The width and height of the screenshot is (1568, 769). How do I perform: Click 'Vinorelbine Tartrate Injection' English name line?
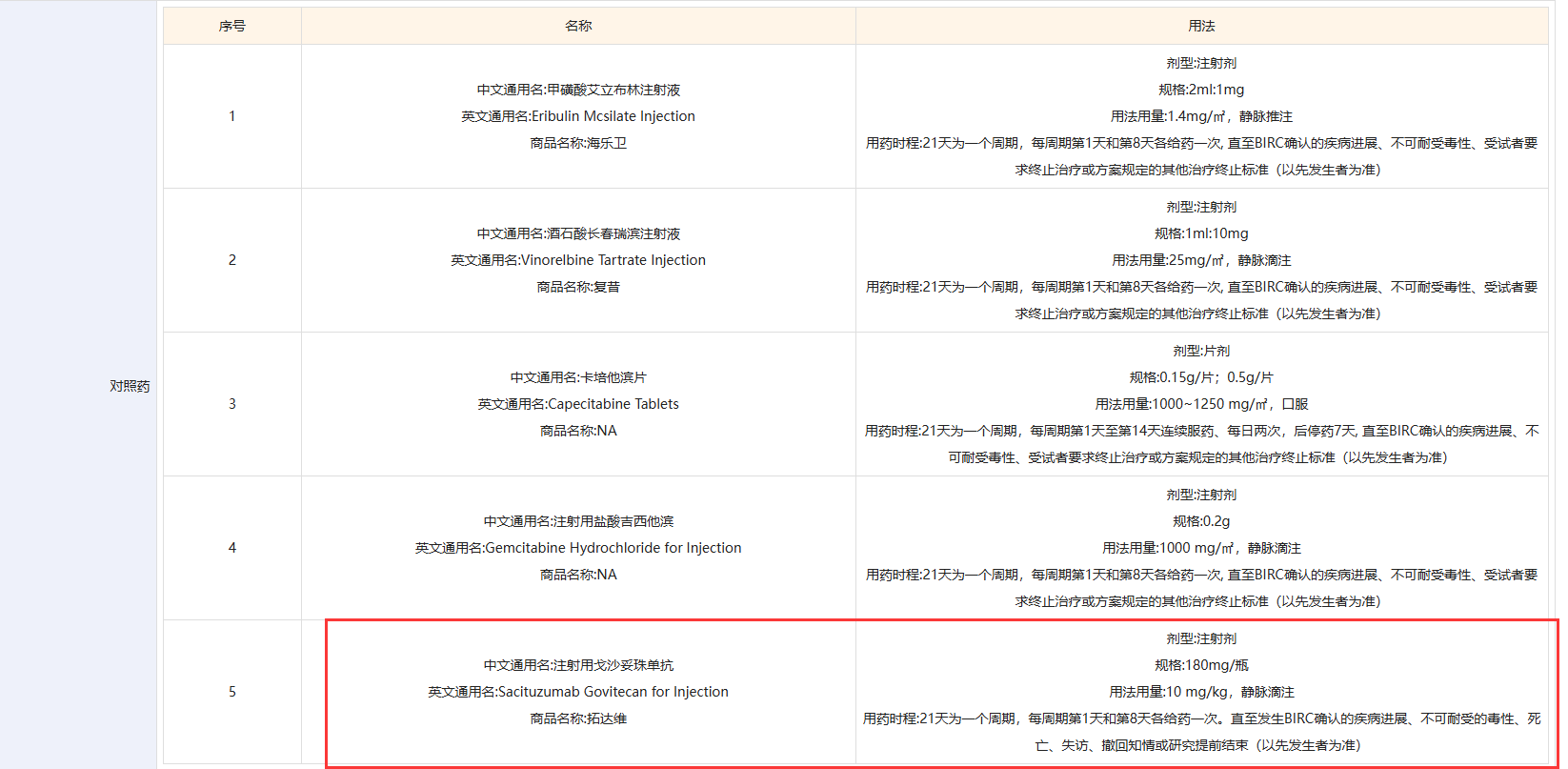tap(578, 260)
